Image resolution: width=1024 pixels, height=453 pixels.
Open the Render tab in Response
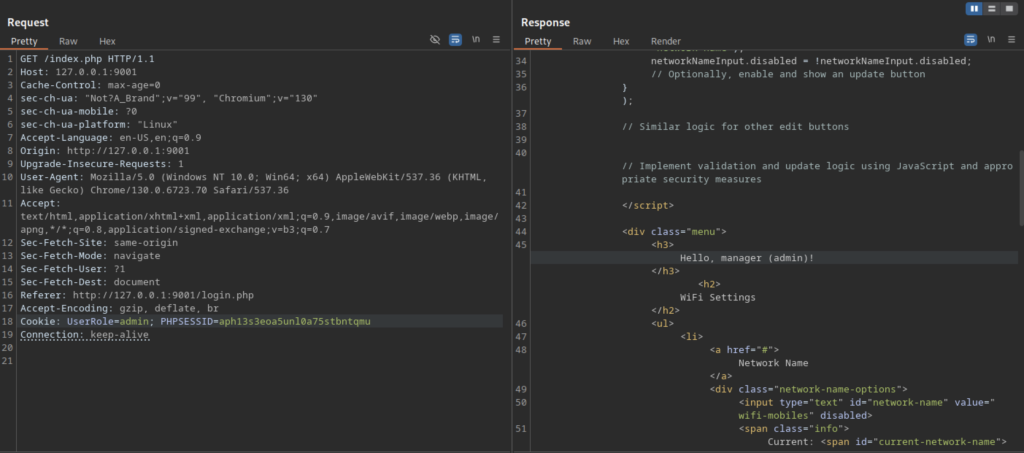(x=666, y=41)
